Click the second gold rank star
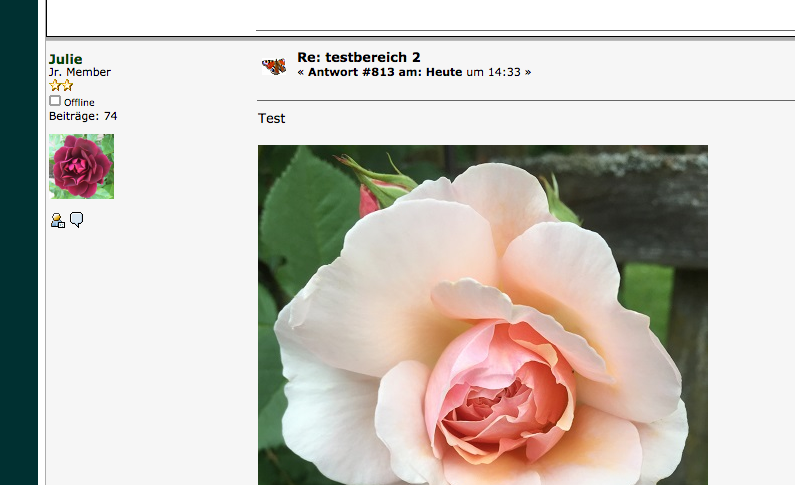 coord(67,86)
